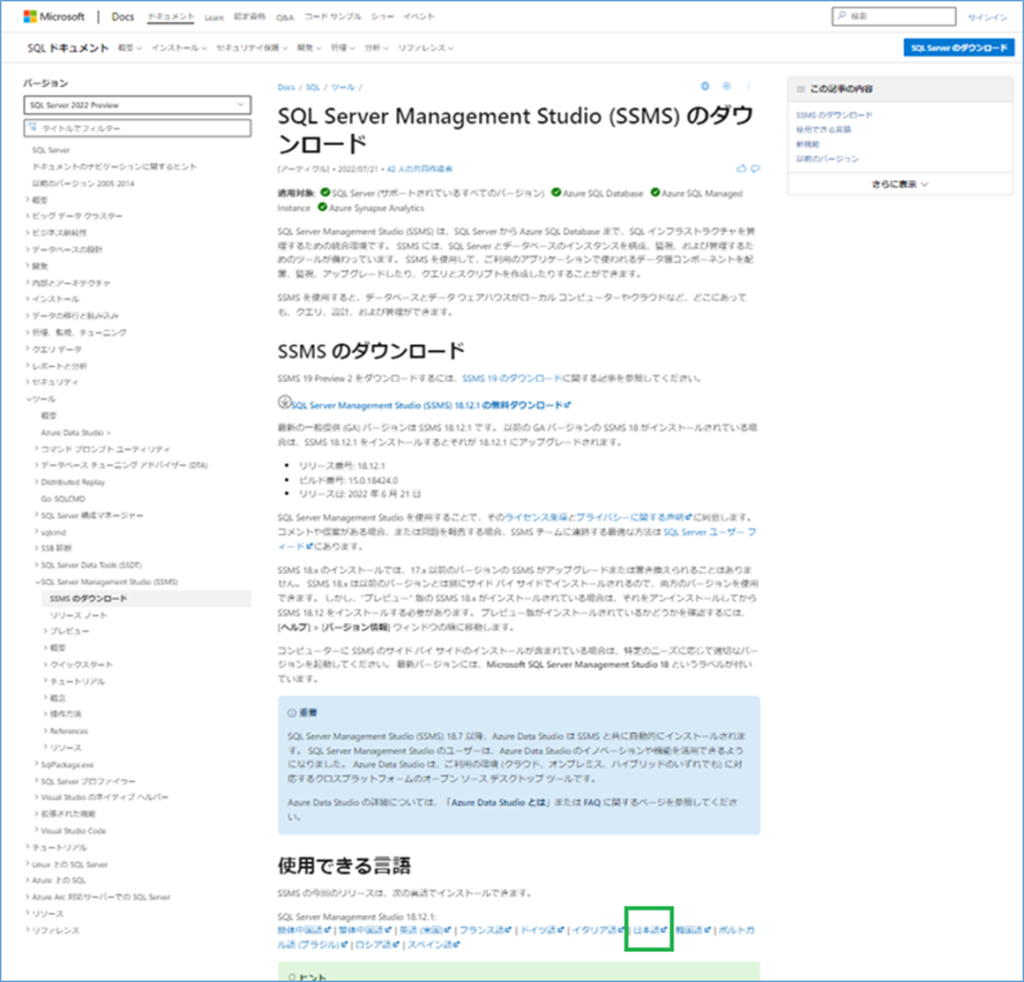The height and width of the screenshot is (982, 1024).
Task: Expand the SQL Server Data Tools (SSDT) node
Action: pyautogui.click(x=37, y=565)
